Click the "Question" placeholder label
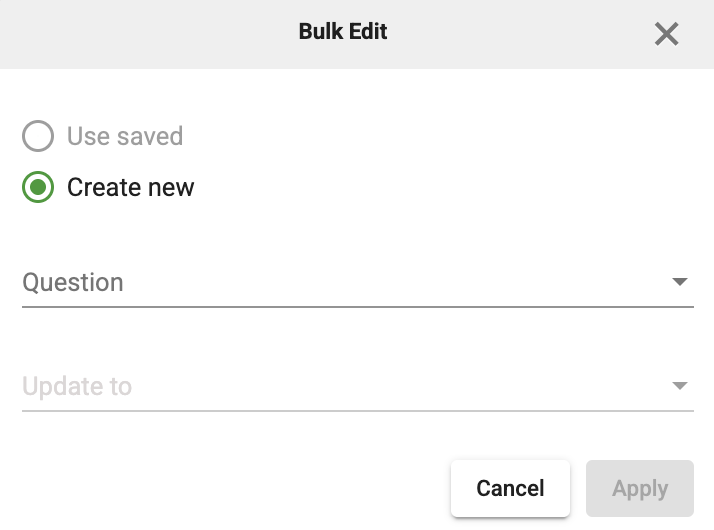Image resolution: width=714 pixels, height=530 pixels. click(x=73, y=282)
